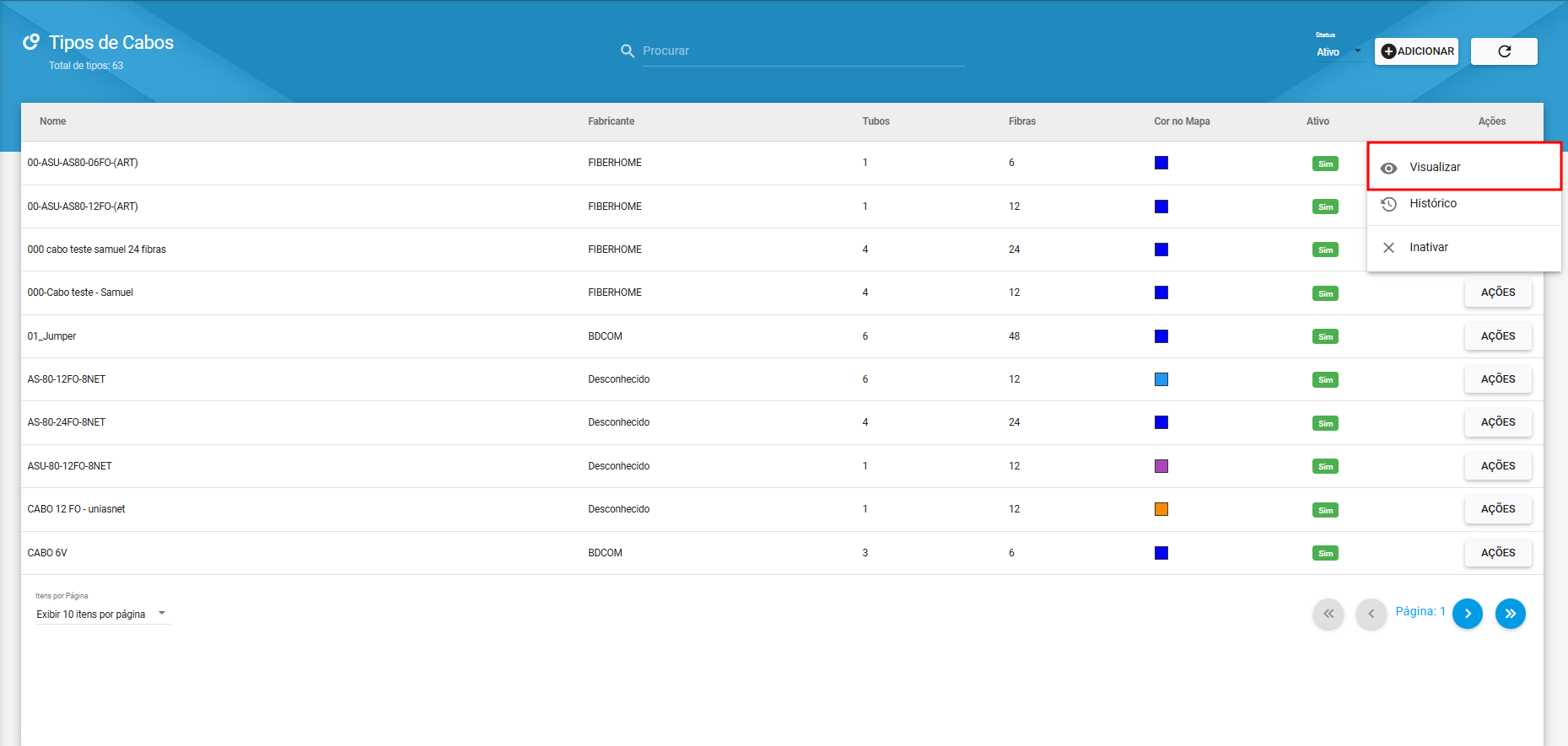Screen dimensions: 1568x746
Task: Select Inativar from the actions menu
Action: pyautogui.click(x=1464, y=248)
